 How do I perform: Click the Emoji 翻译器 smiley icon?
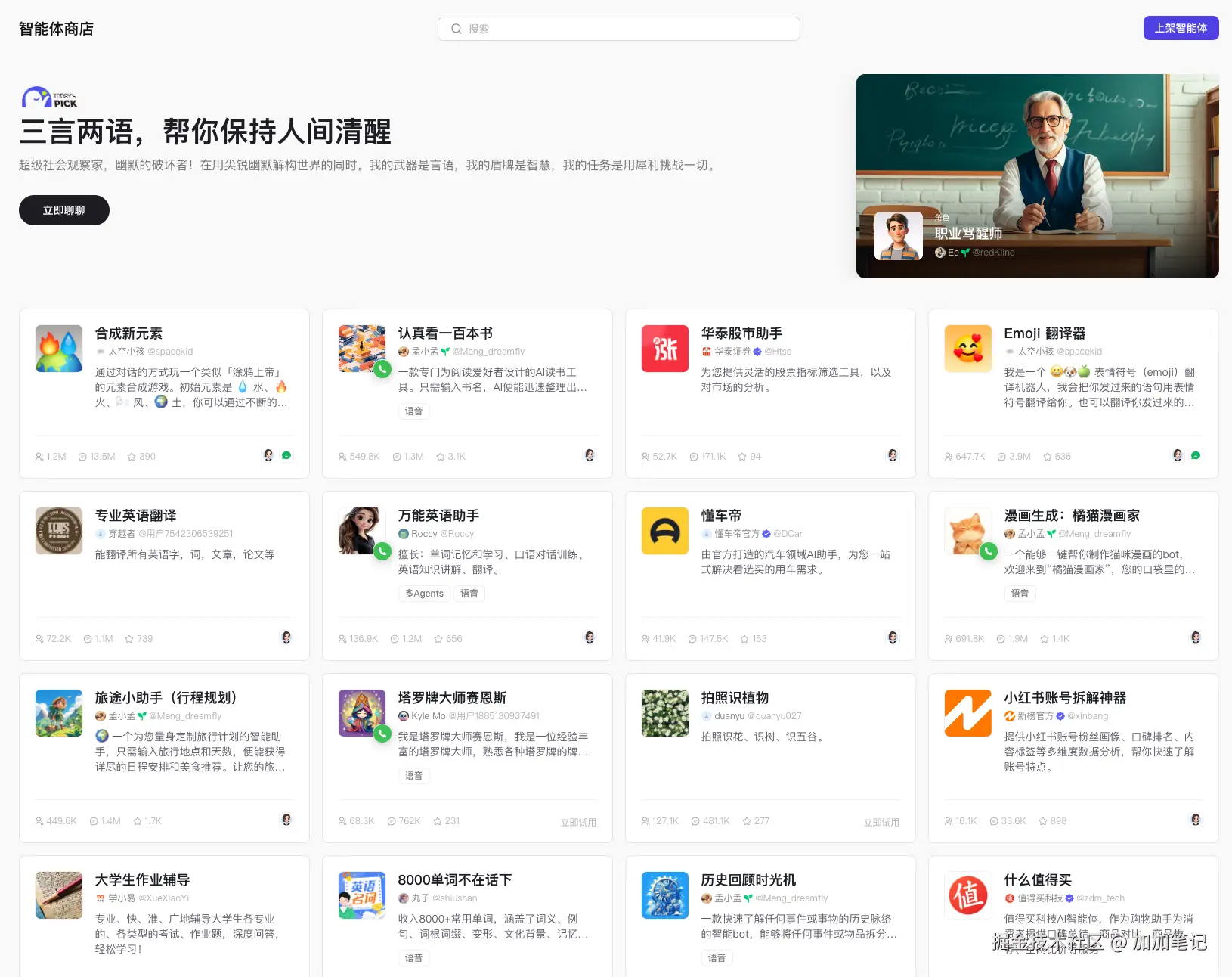[x=968, y=349]
